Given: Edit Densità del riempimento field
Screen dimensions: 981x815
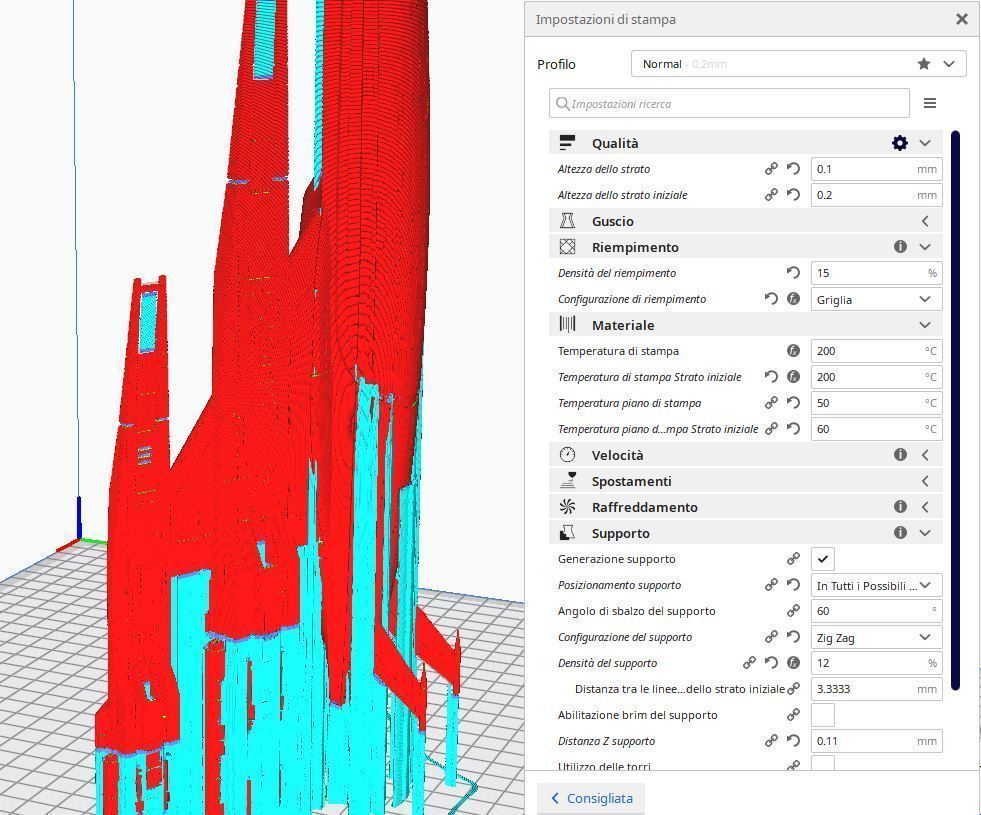Looking at the screenshot, I should tap(877, 273).
